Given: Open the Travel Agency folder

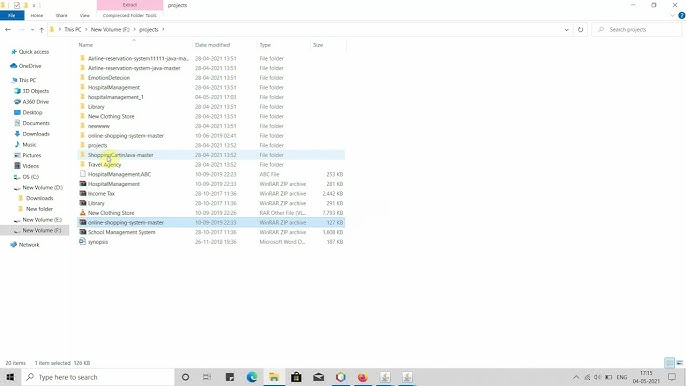Looking at the screenshot, I should click(211, 165).
